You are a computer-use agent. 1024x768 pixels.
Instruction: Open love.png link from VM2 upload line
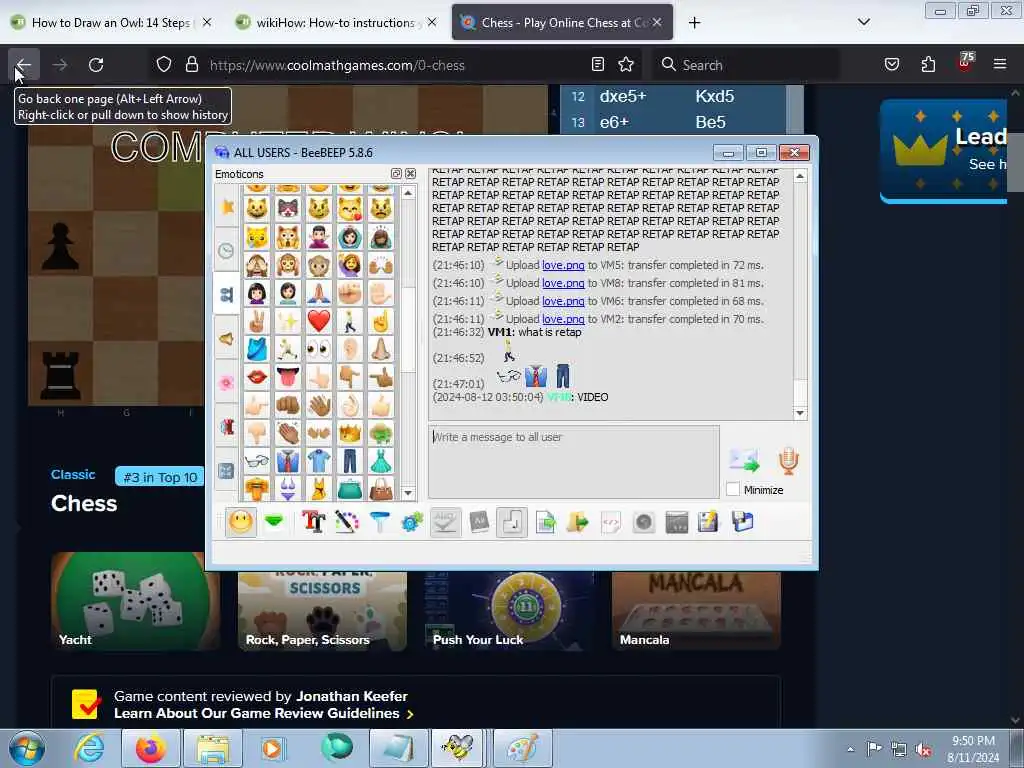563,319
